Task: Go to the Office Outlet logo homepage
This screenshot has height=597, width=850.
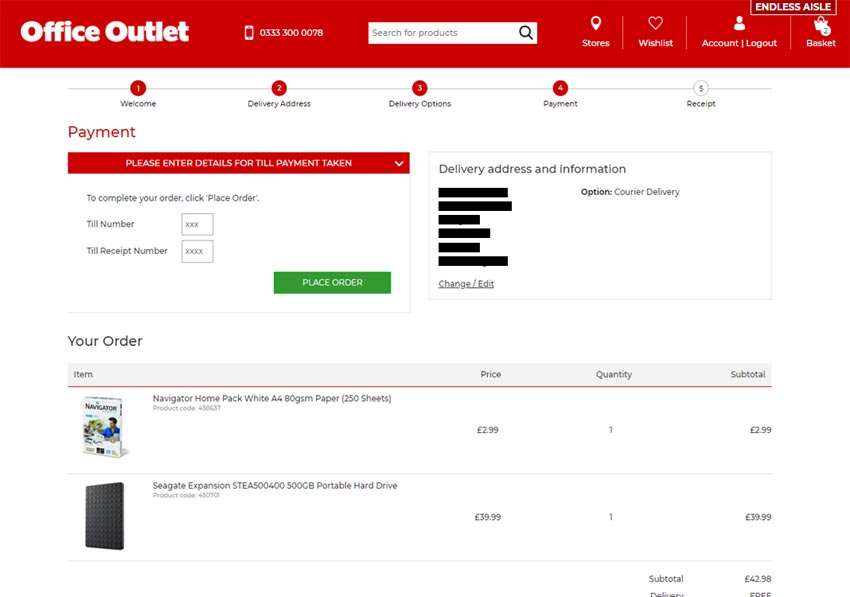Action: pos(105,31)
